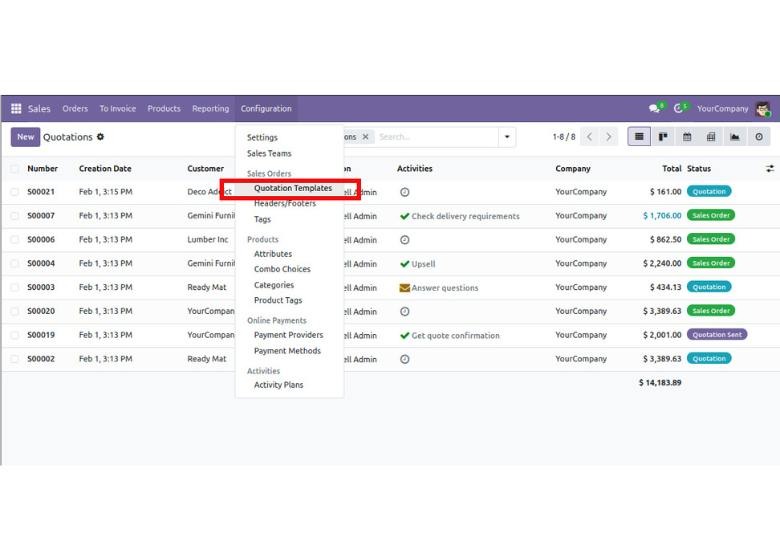Screen dimensions: 780x560
Task: Expand the search options dropdown arrow
Action: point(507,137)
